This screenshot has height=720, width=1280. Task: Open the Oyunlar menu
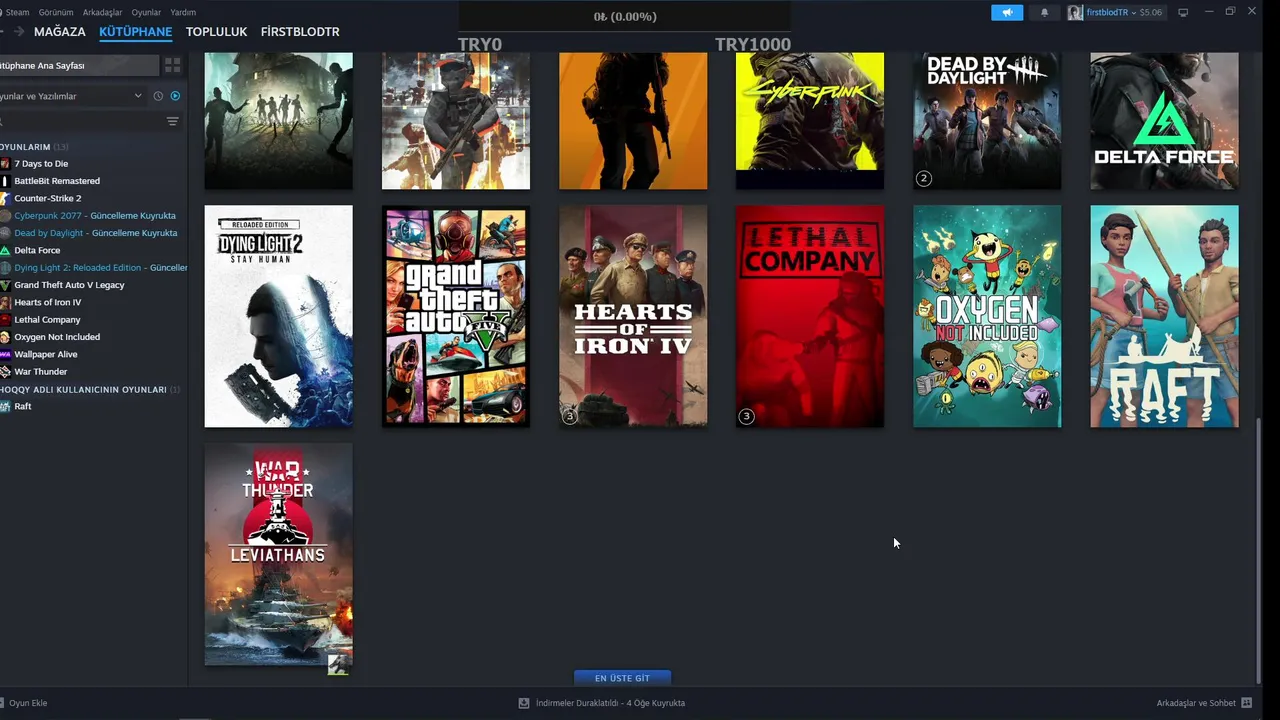click(x=146, y=12)
